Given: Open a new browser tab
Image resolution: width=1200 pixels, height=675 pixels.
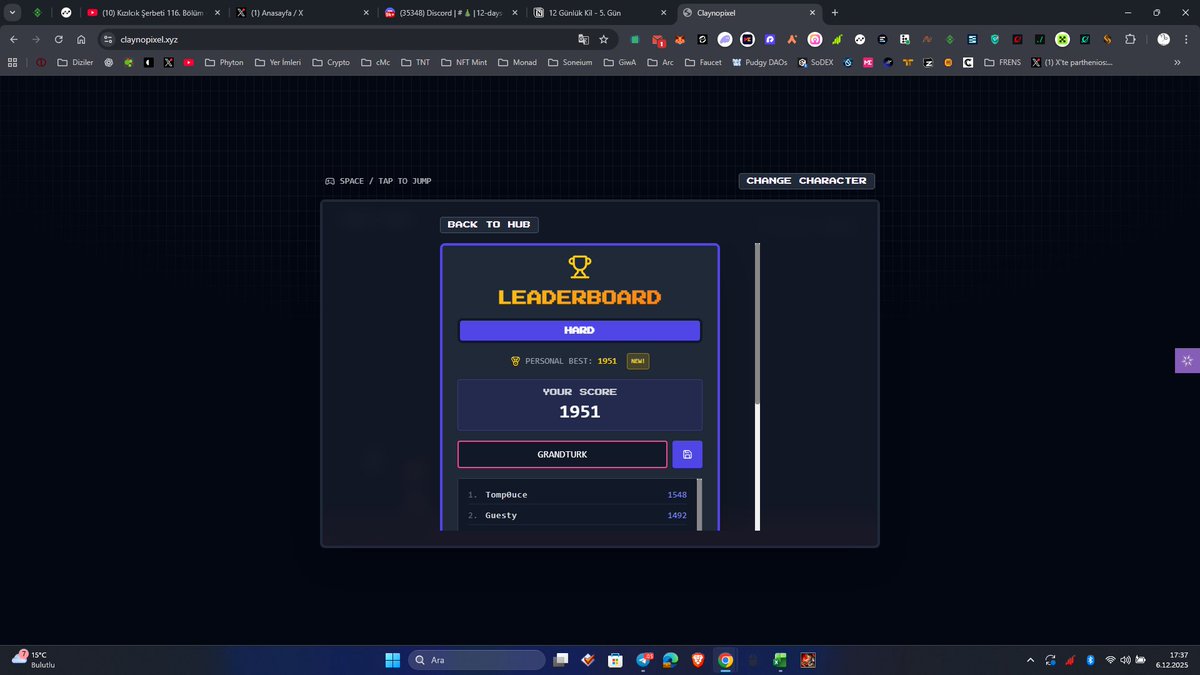Looking at the screenshot, I should pyautogui.click(x=834, y=13).
